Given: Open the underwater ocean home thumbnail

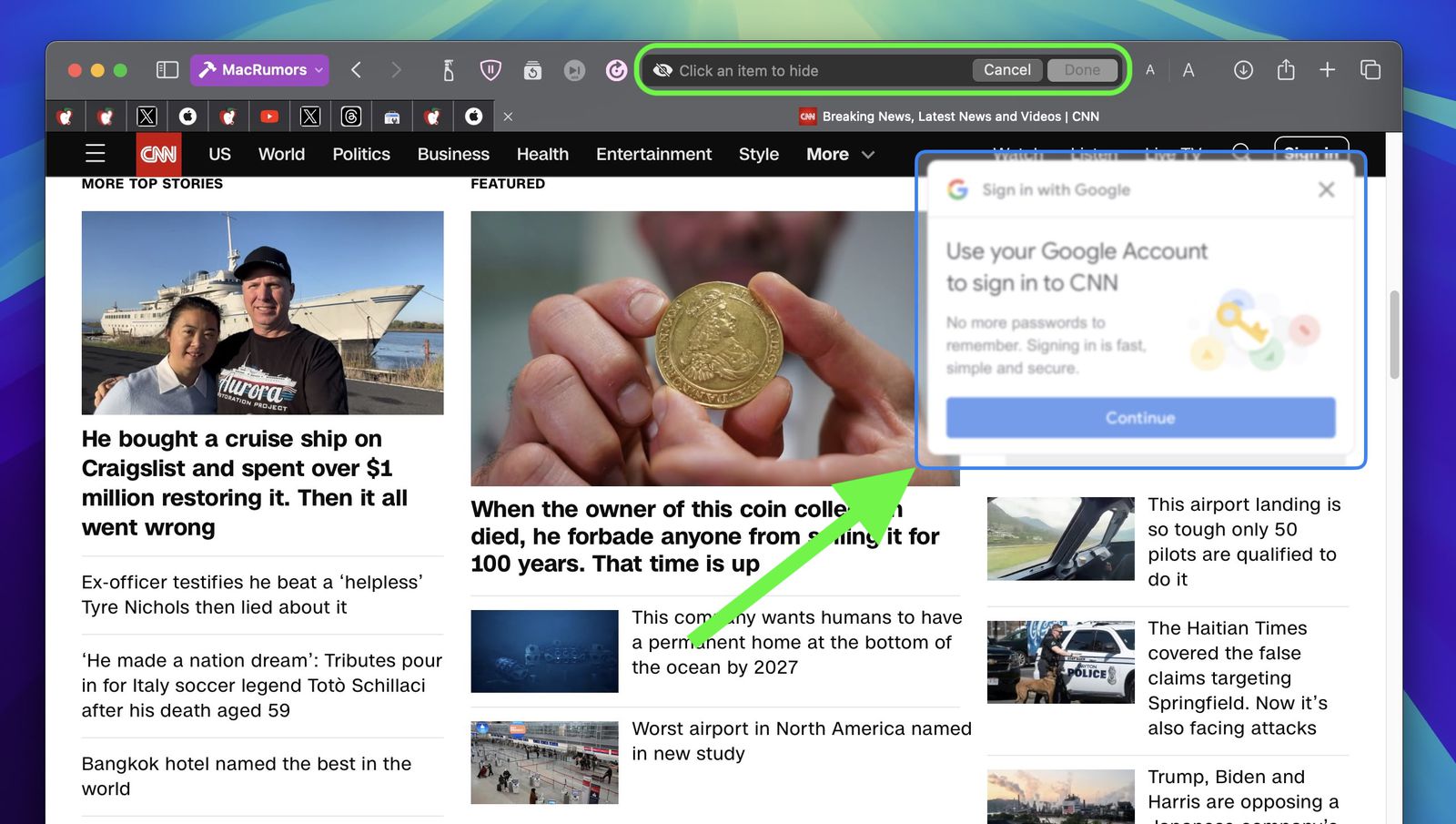Looking at the screenshot, I should tap(544, 651).
